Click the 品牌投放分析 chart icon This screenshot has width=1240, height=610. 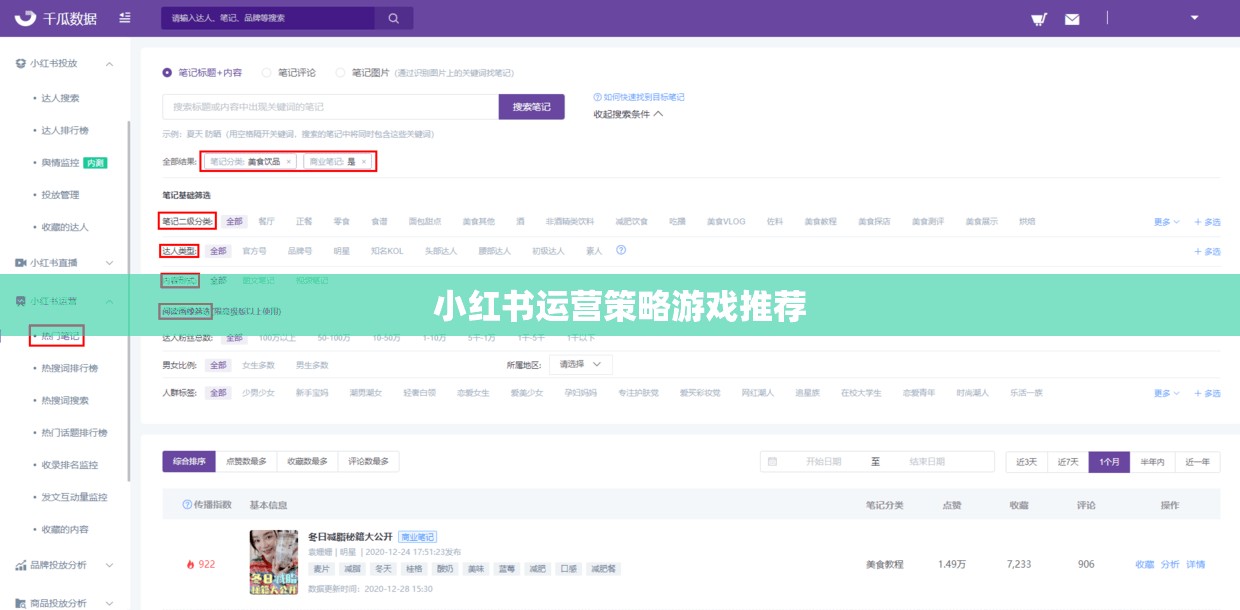point(20,565)
